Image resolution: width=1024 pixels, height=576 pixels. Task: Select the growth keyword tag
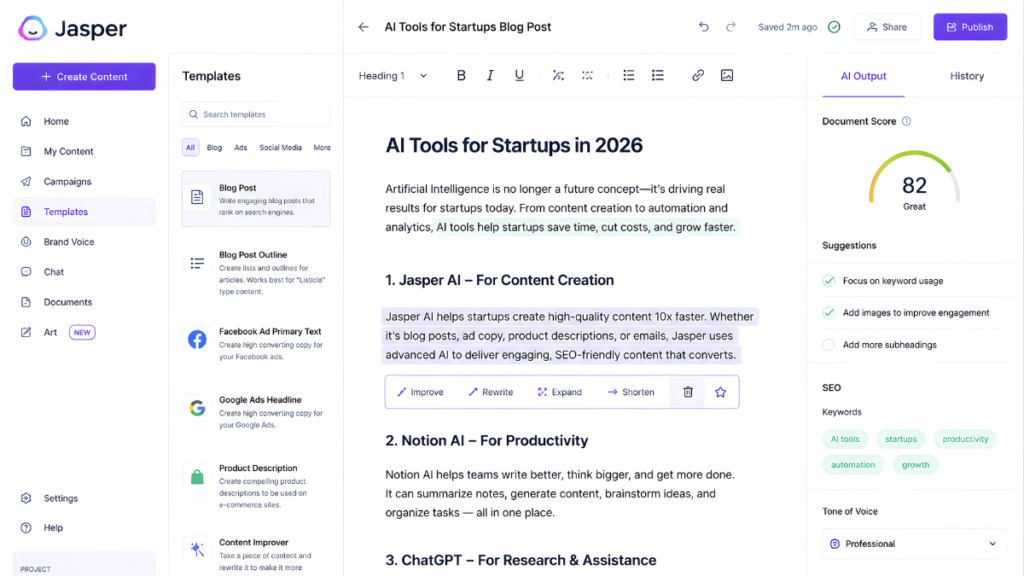click(916, 465)
